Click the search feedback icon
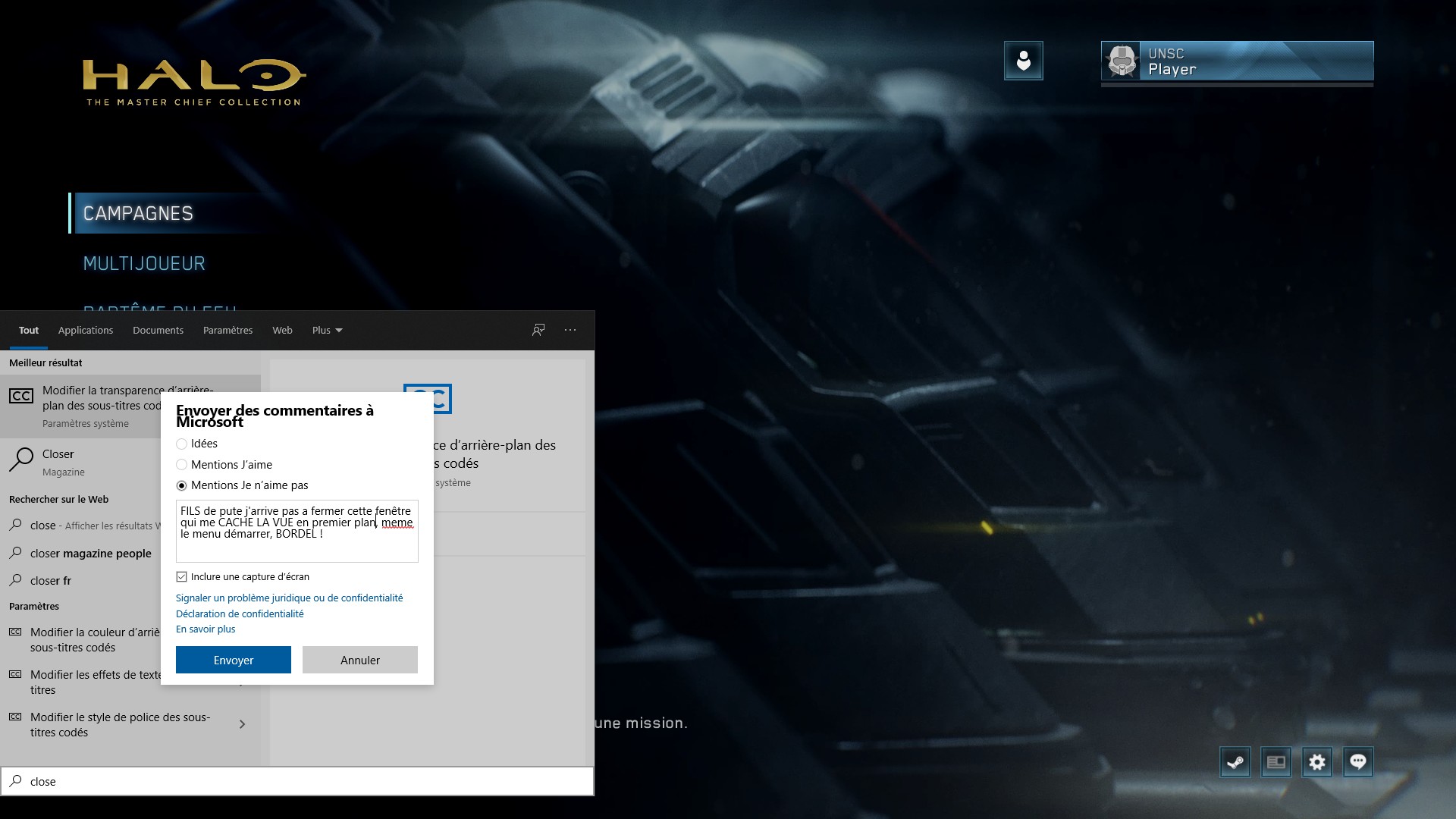The image size is (1456, 819). [538, 330]
